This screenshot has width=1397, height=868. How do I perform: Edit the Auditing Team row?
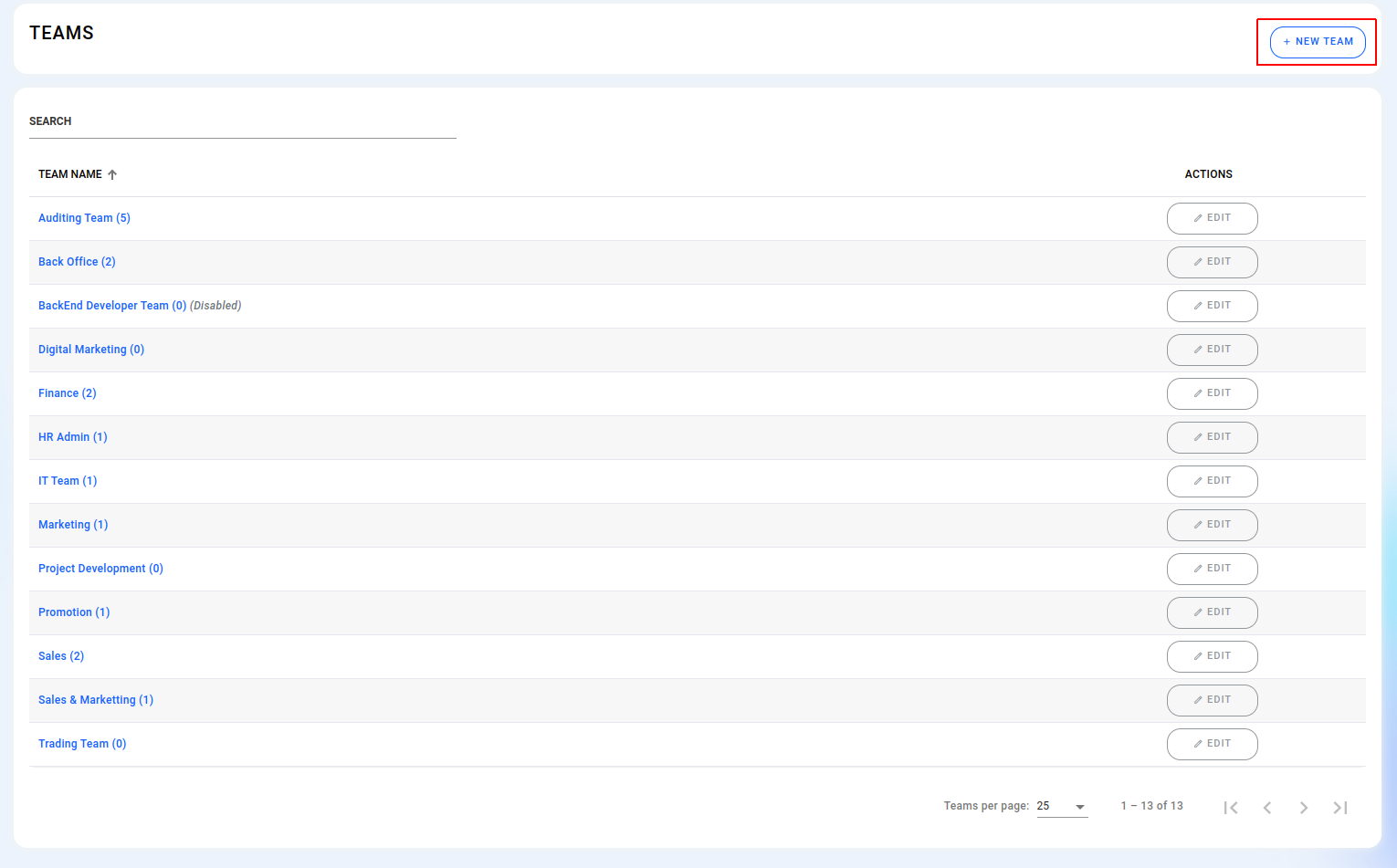[x=1212, y=218]
